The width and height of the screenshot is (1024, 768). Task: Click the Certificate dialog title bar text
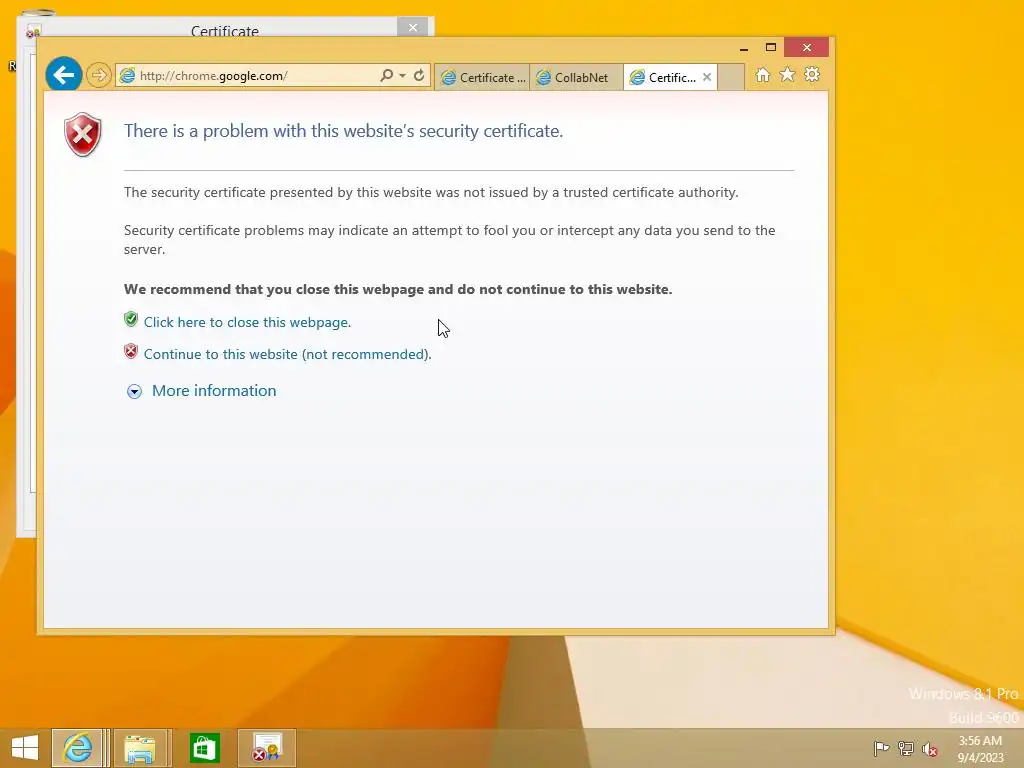coord(225,30)
